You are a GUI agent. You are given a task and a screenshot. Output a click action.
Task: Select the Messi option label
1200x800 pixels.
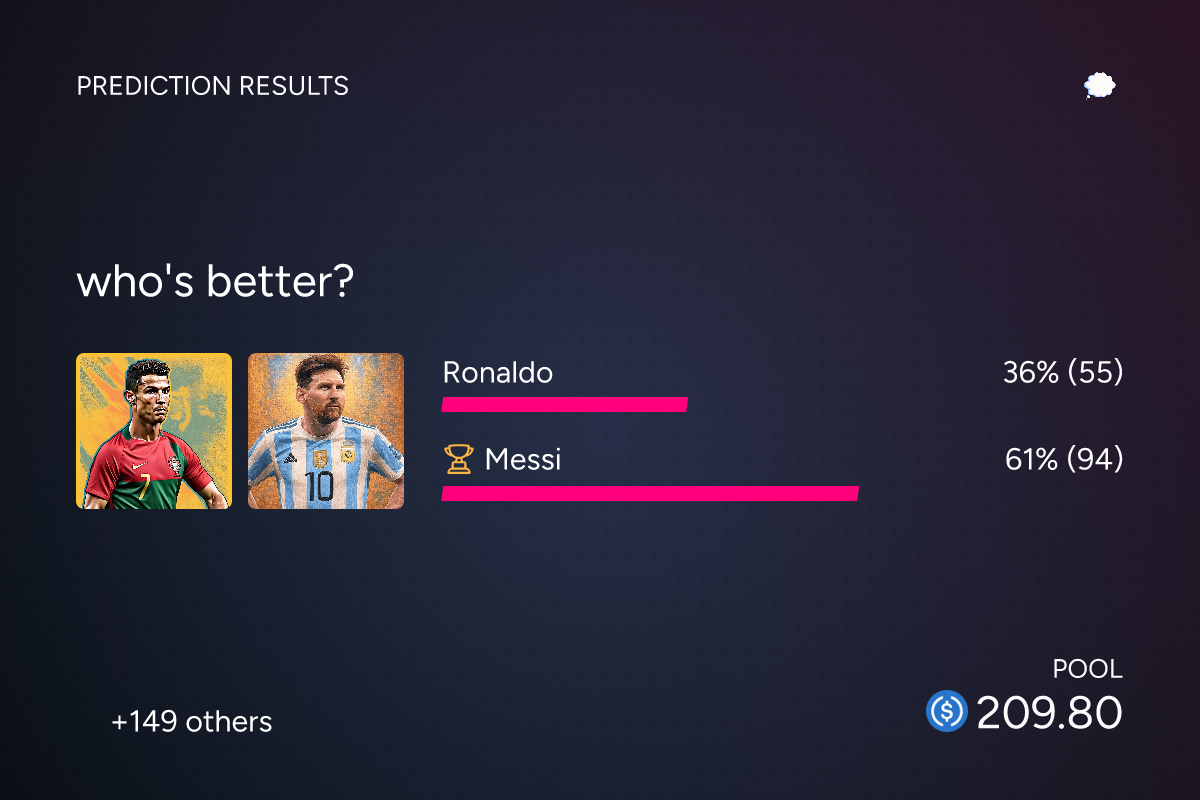point(523,460)
